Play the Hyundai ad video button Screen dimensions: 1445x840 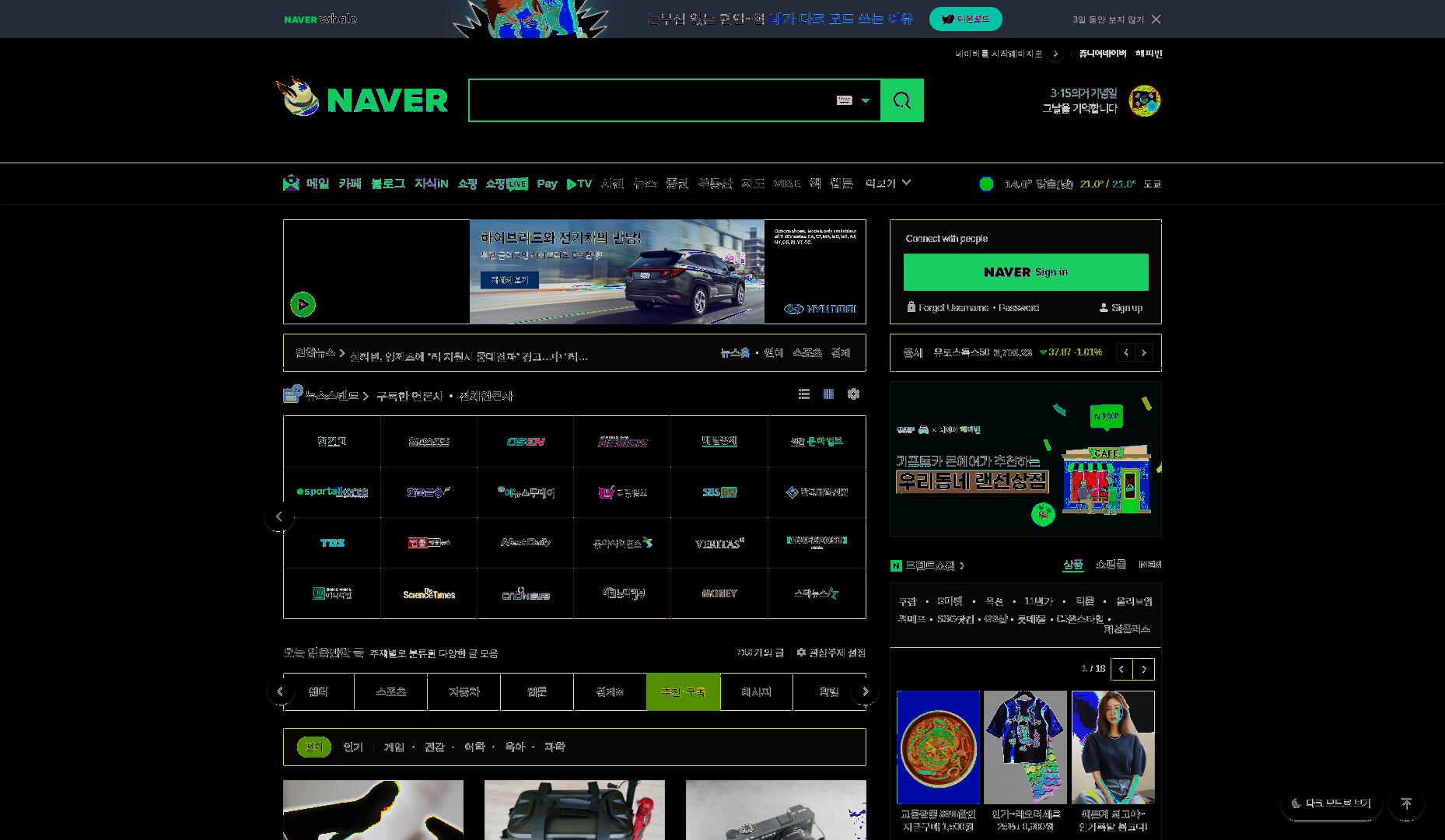(x=303, y=304)
